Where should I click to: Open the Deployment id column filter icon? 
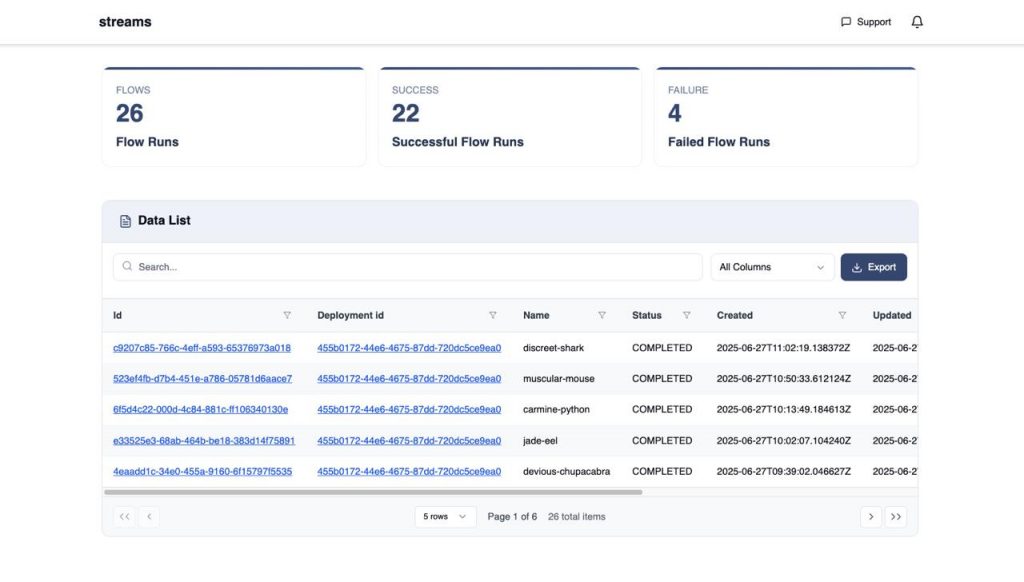point(493,315)
